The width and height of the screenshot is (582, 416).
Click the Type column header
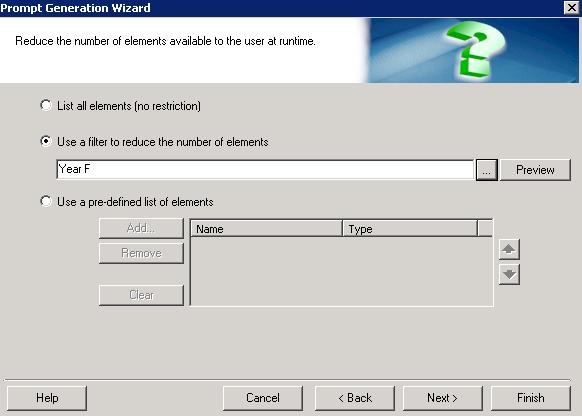410,229
